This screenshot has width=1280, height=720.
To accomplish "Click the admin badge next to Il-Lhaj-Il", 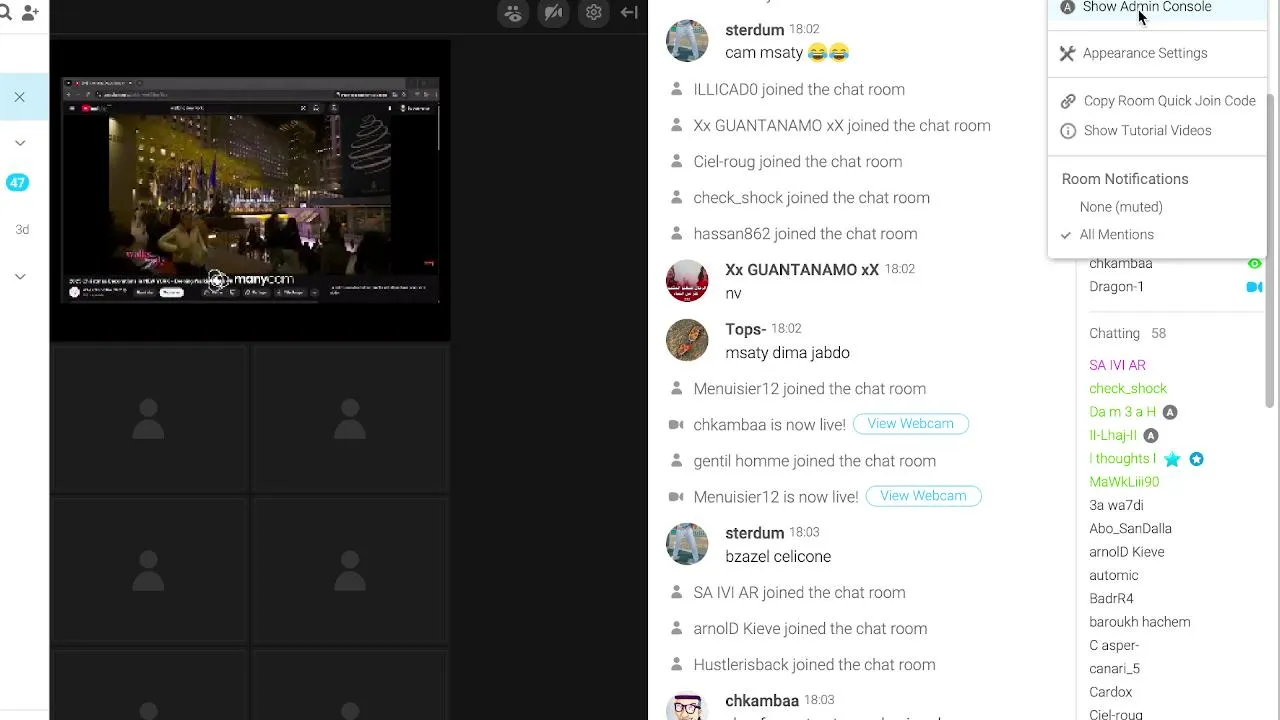I will click(1151, 436).
